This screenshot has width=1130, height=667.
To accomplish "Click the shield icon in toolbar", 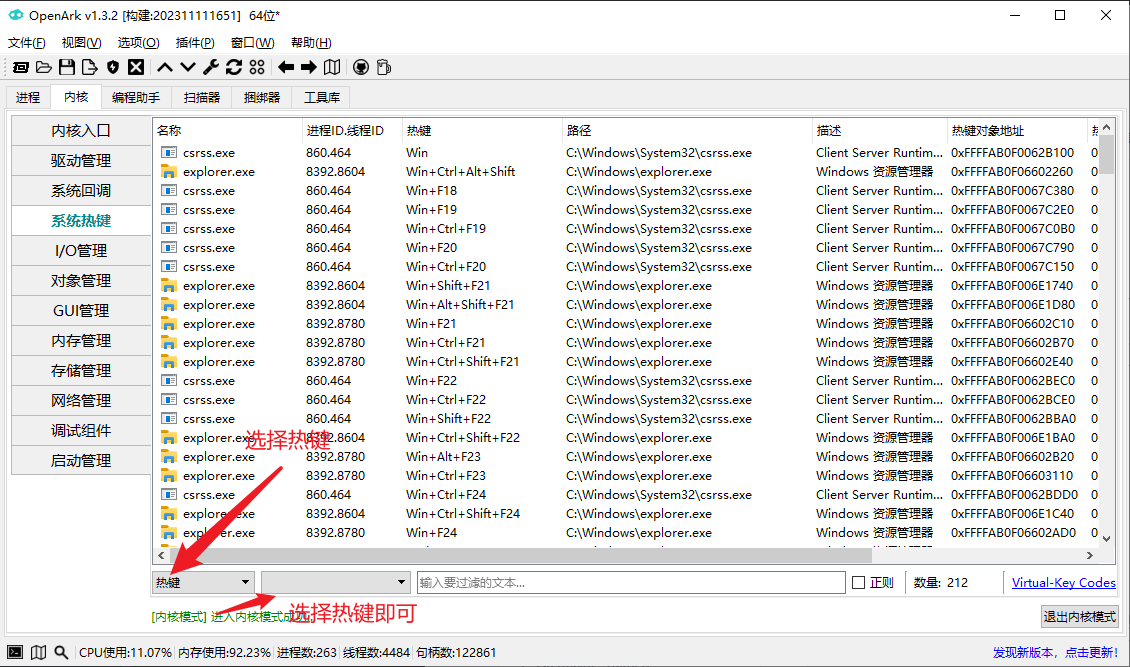I will [113, 67].
